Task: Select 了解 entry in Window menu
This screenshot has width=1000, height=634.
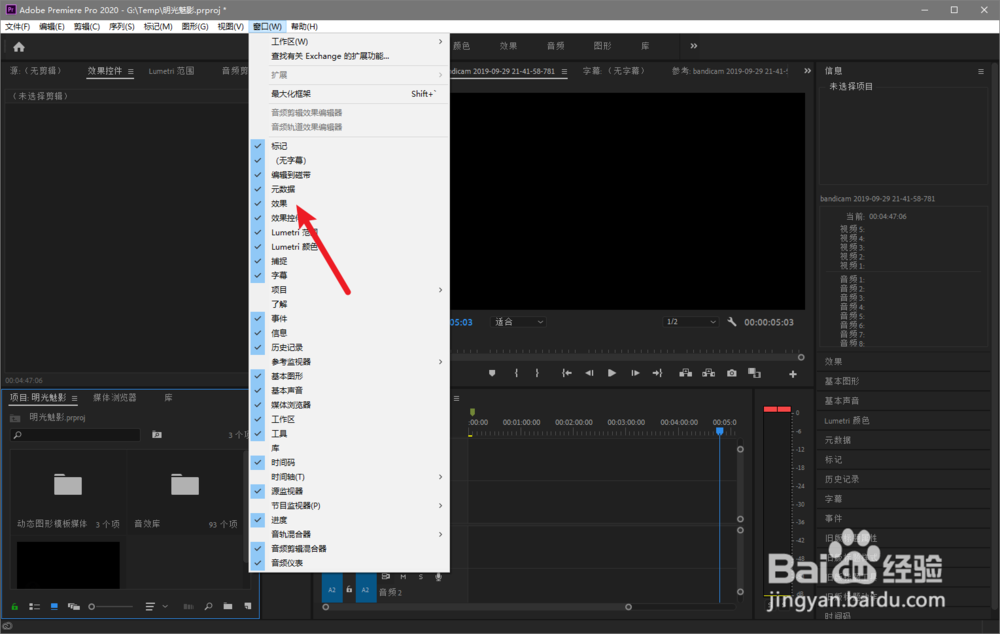Action: [x=349, y=304]
